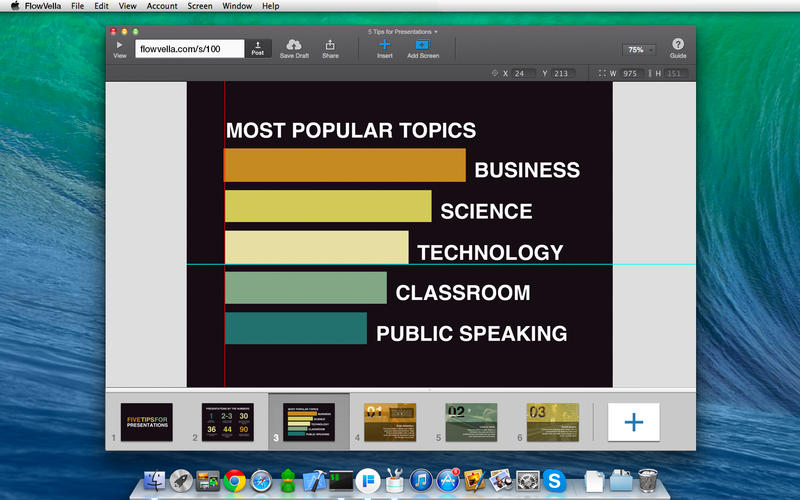Open the FlowVella icon in the Dock
800x500 pixels.
pyautogui.click(x=368, y=481)
